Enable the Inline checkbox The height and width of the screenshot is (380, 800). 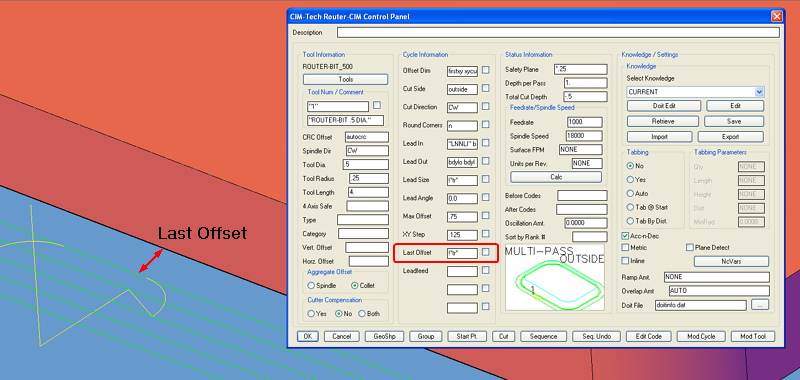(625, 261)
